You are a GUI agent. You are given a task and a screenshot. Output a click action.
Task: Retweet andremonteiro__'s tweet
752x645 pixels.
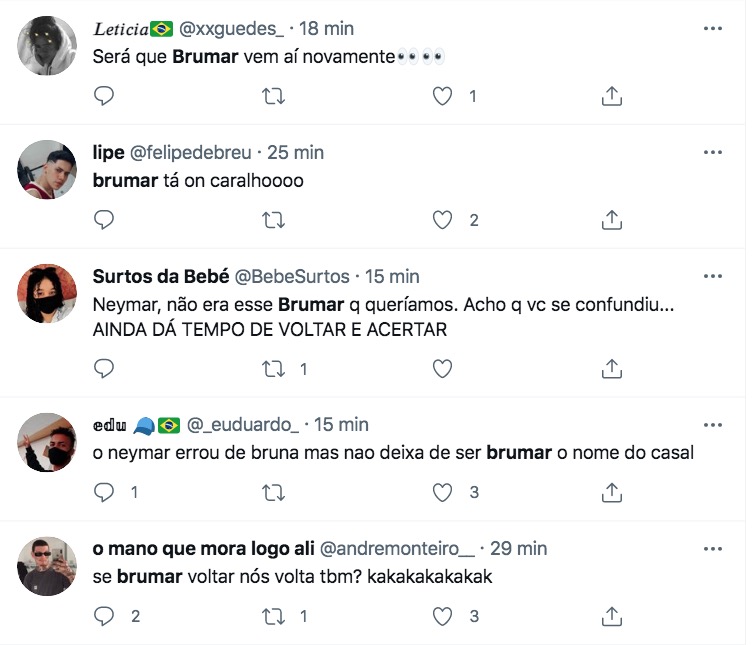tap(272, 616)
